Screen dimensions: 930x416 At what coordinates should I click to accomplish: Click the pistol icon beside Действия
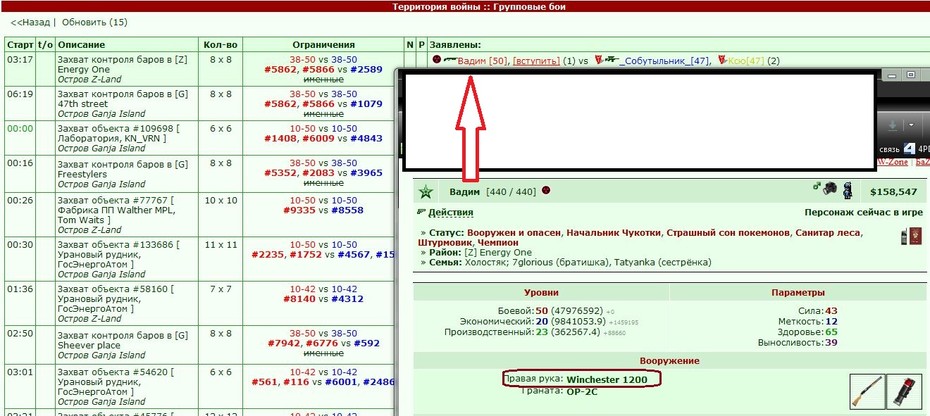[x=422, y=212]
